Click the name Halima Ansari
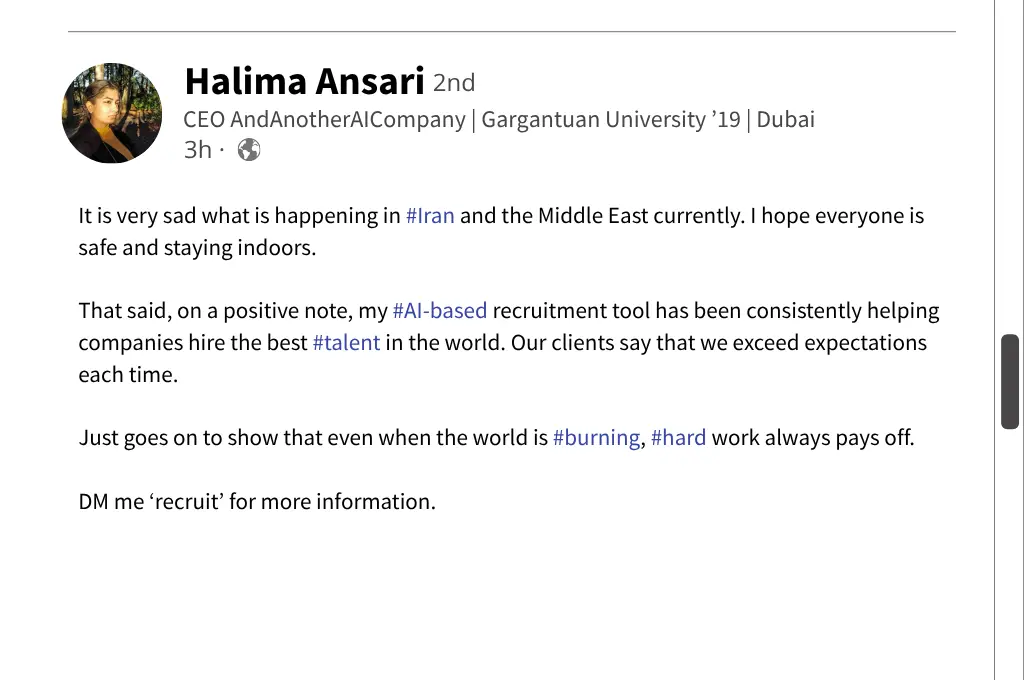Image resolution: width=1024 pixels, height=680 pixels. [x=304, y=80]
